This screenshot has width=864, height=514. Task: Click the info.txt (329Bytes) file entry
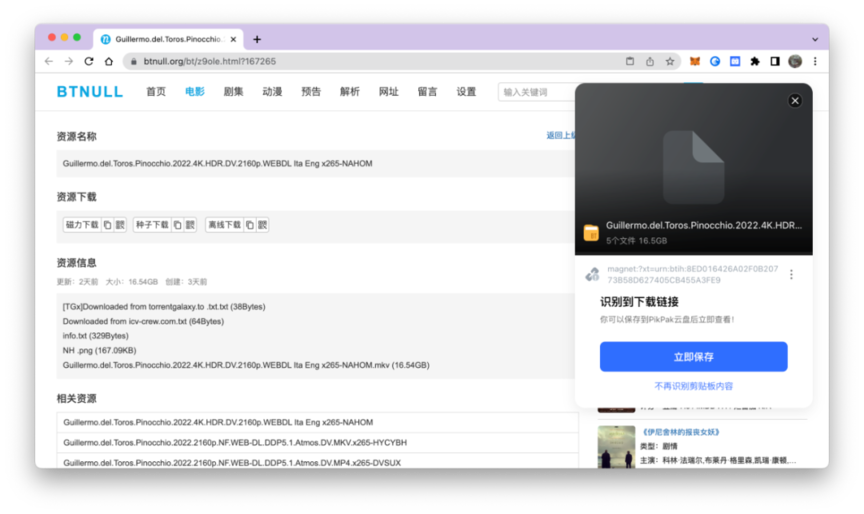95,336
